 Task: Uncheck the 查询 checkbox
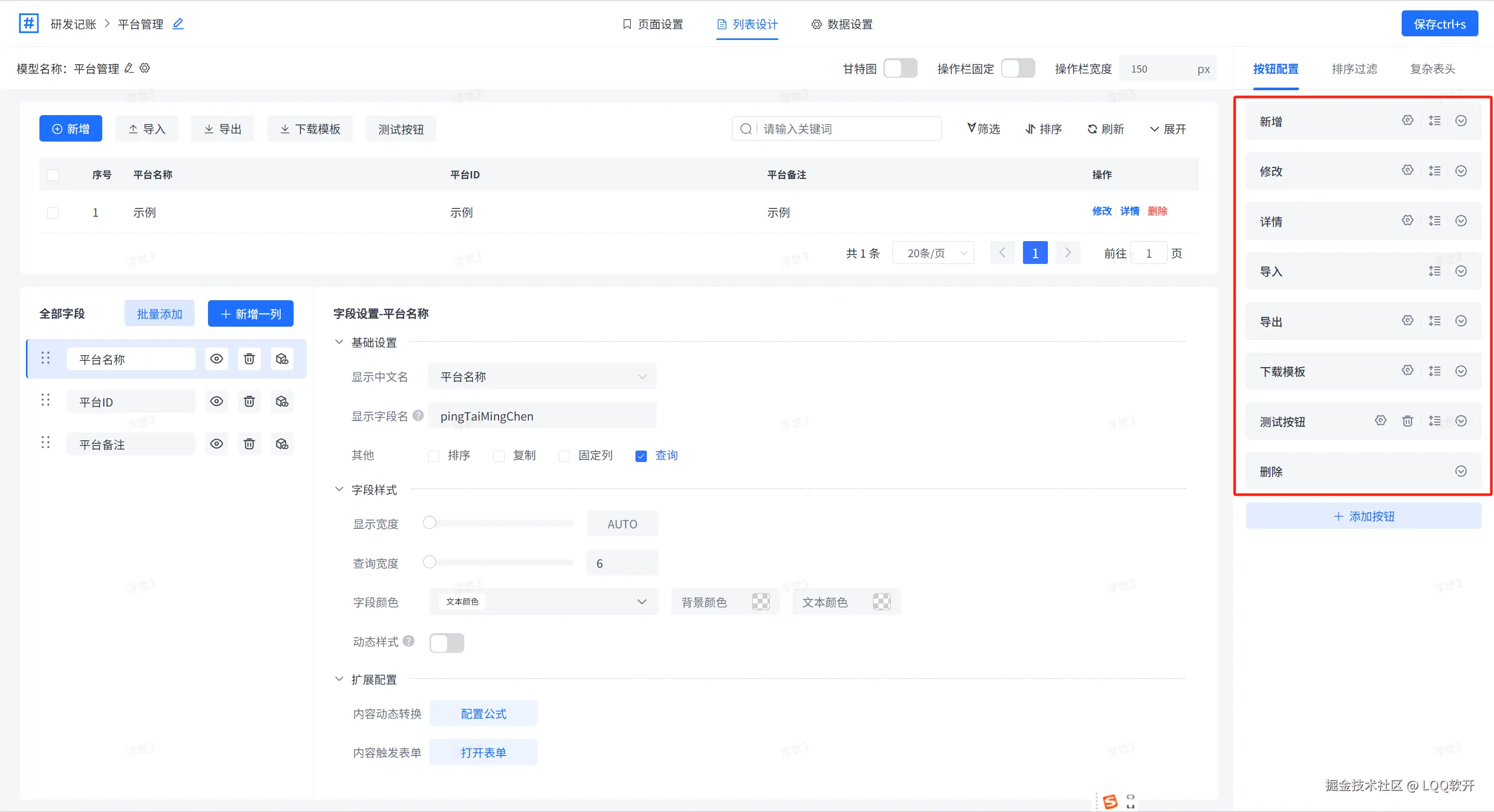641,456
